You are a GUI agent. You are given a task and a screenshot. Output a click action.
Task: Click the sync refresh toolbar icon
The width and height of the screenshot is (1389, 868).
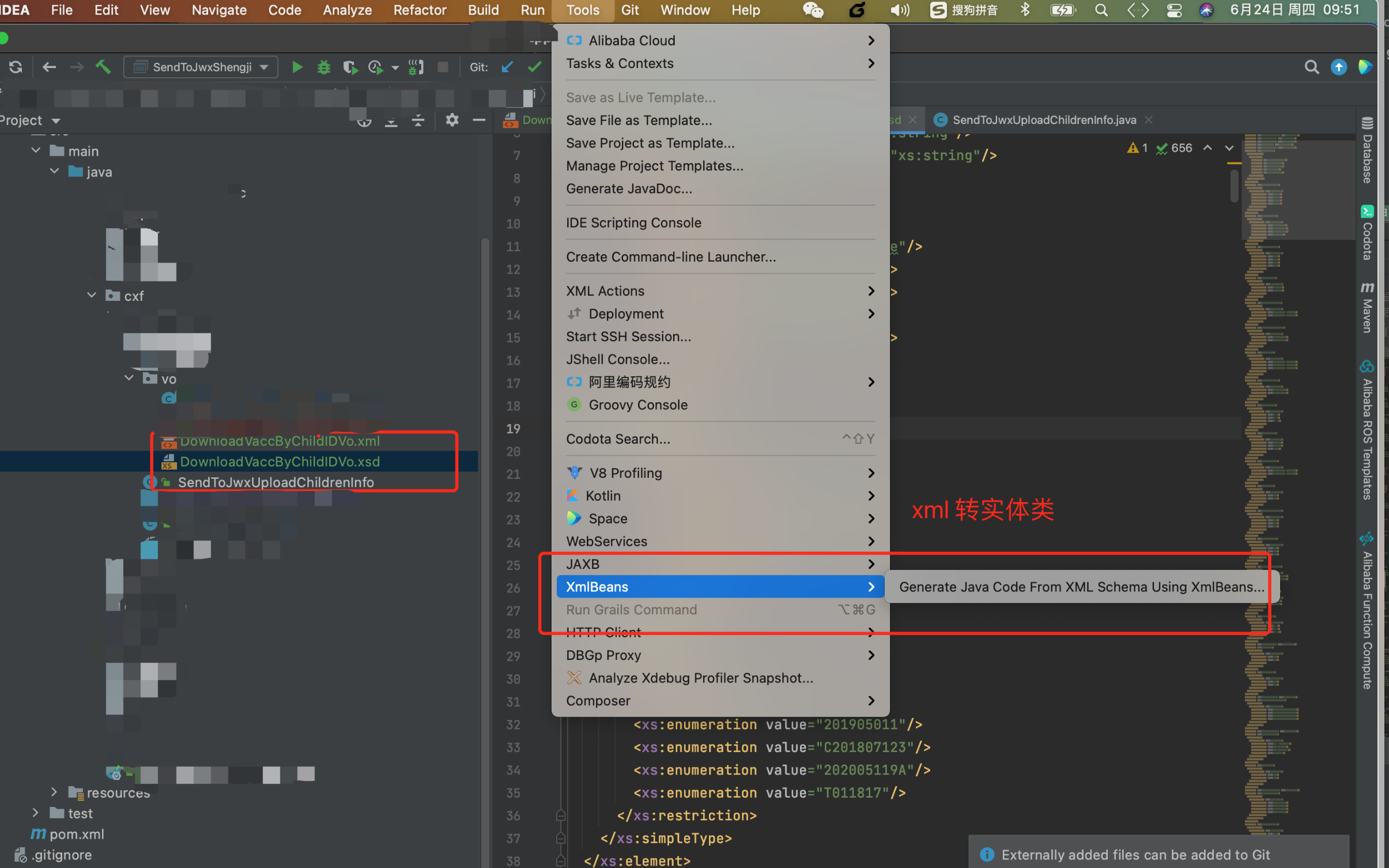16,67
